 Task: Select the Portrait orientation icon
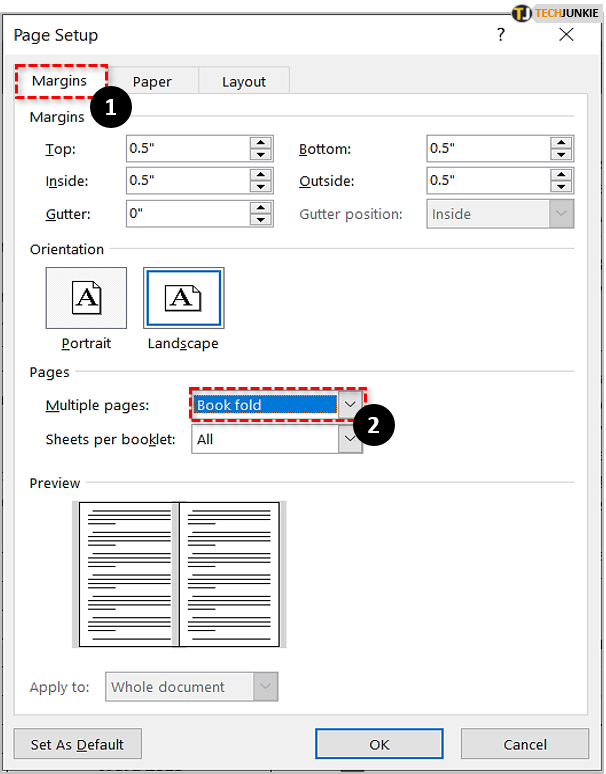86,297
